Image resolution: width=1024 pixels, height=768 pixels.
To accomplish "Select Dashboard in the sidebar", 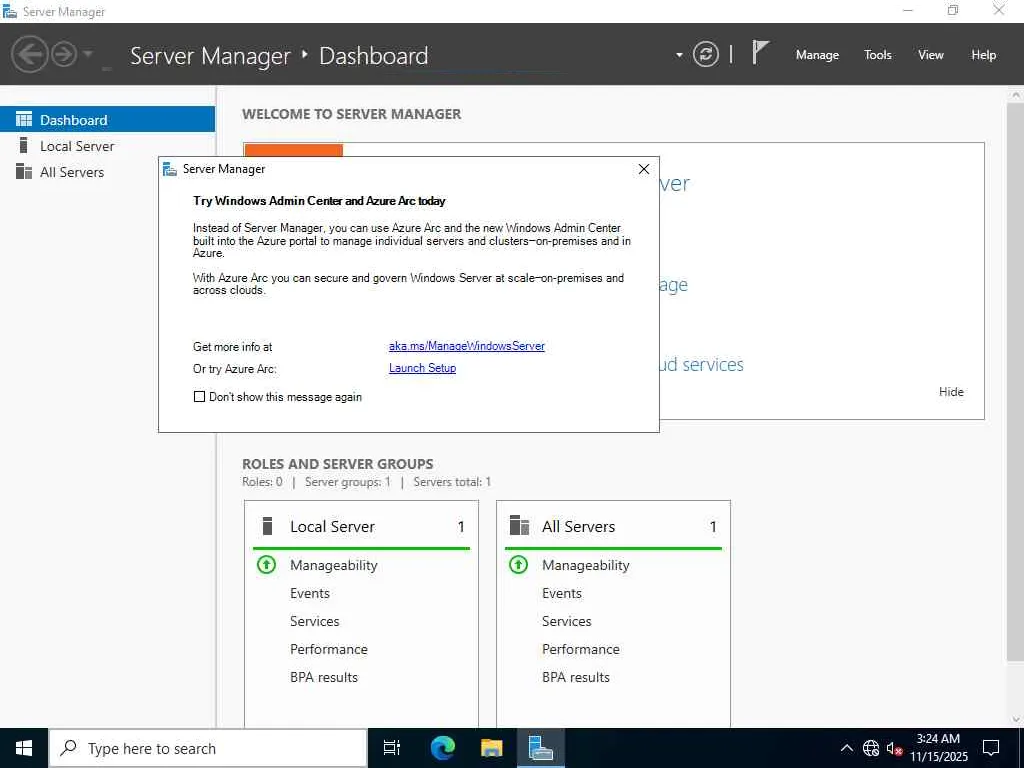I will (107, 120).
